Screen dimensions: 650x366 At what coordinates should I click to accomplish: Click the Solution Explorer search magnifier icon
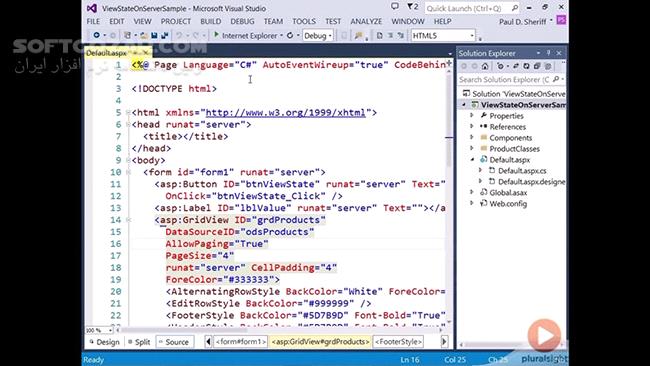(556, 79)
